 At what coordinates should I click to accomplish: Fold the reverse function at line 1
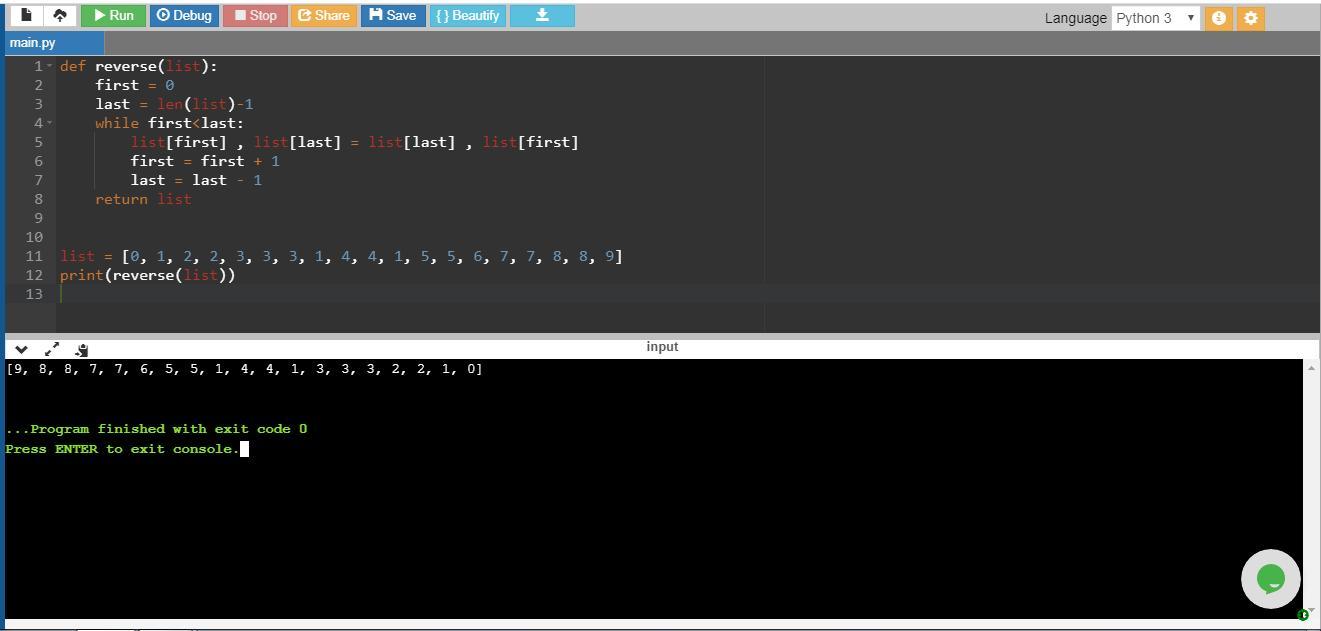pos(50,66)
